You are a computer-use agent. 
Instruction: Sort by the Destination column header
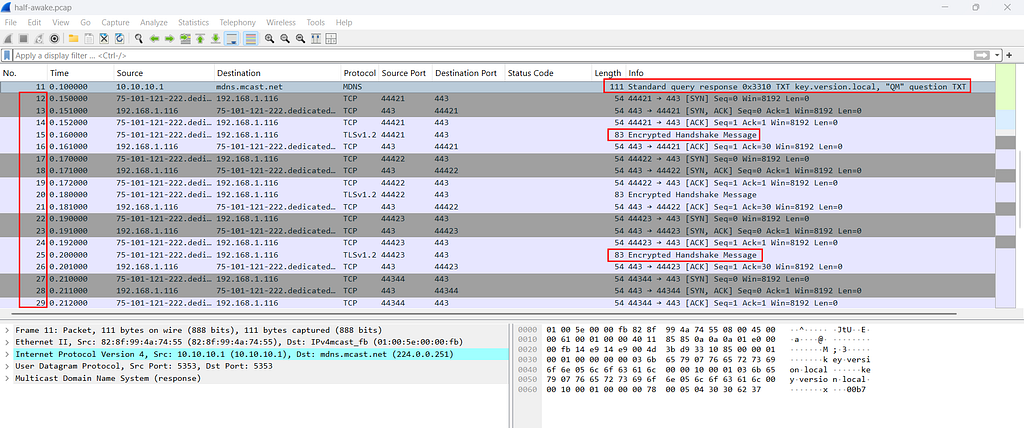point(278,73)
